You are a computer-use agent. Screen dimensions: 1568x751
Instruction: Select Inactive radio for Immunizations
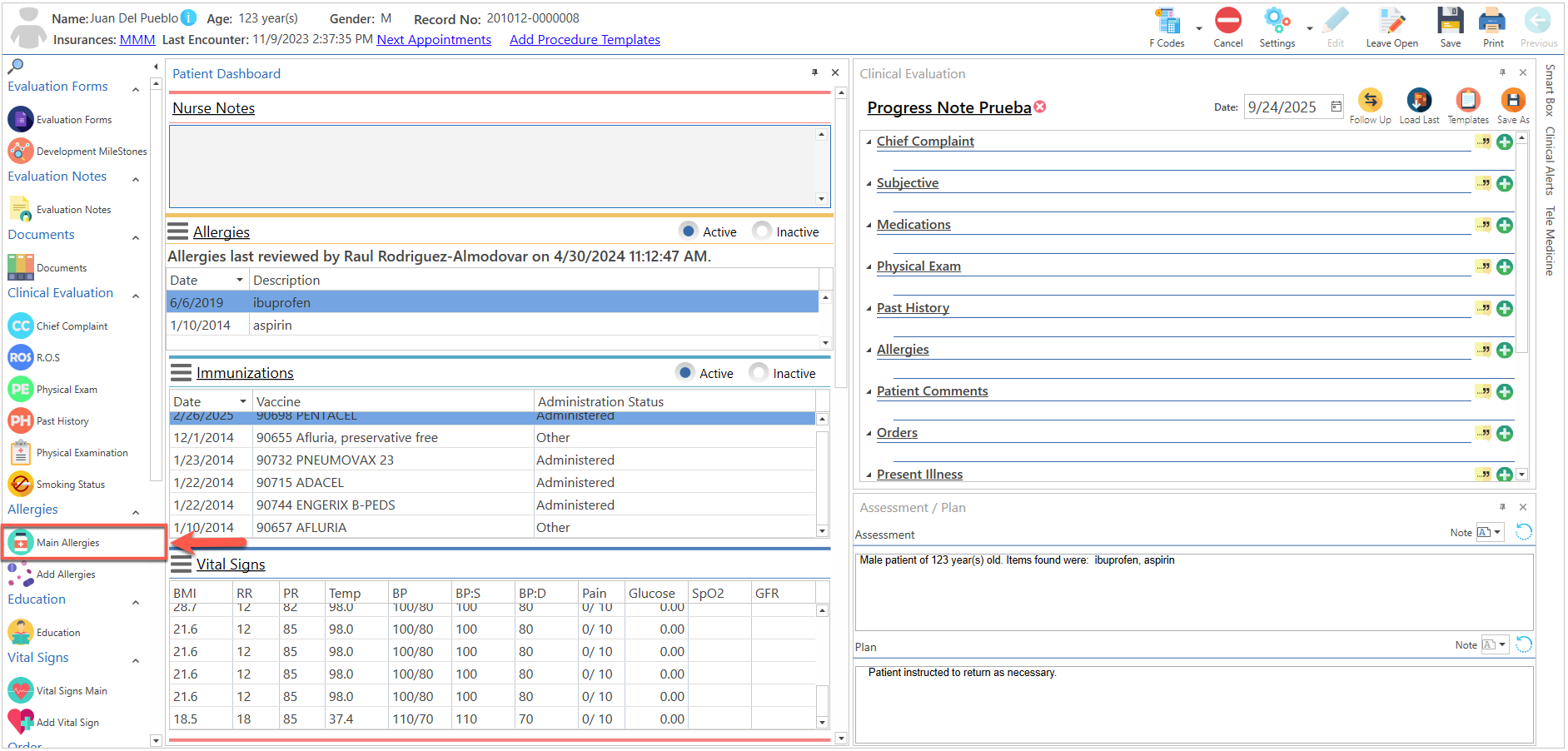(x=758, y=372)
